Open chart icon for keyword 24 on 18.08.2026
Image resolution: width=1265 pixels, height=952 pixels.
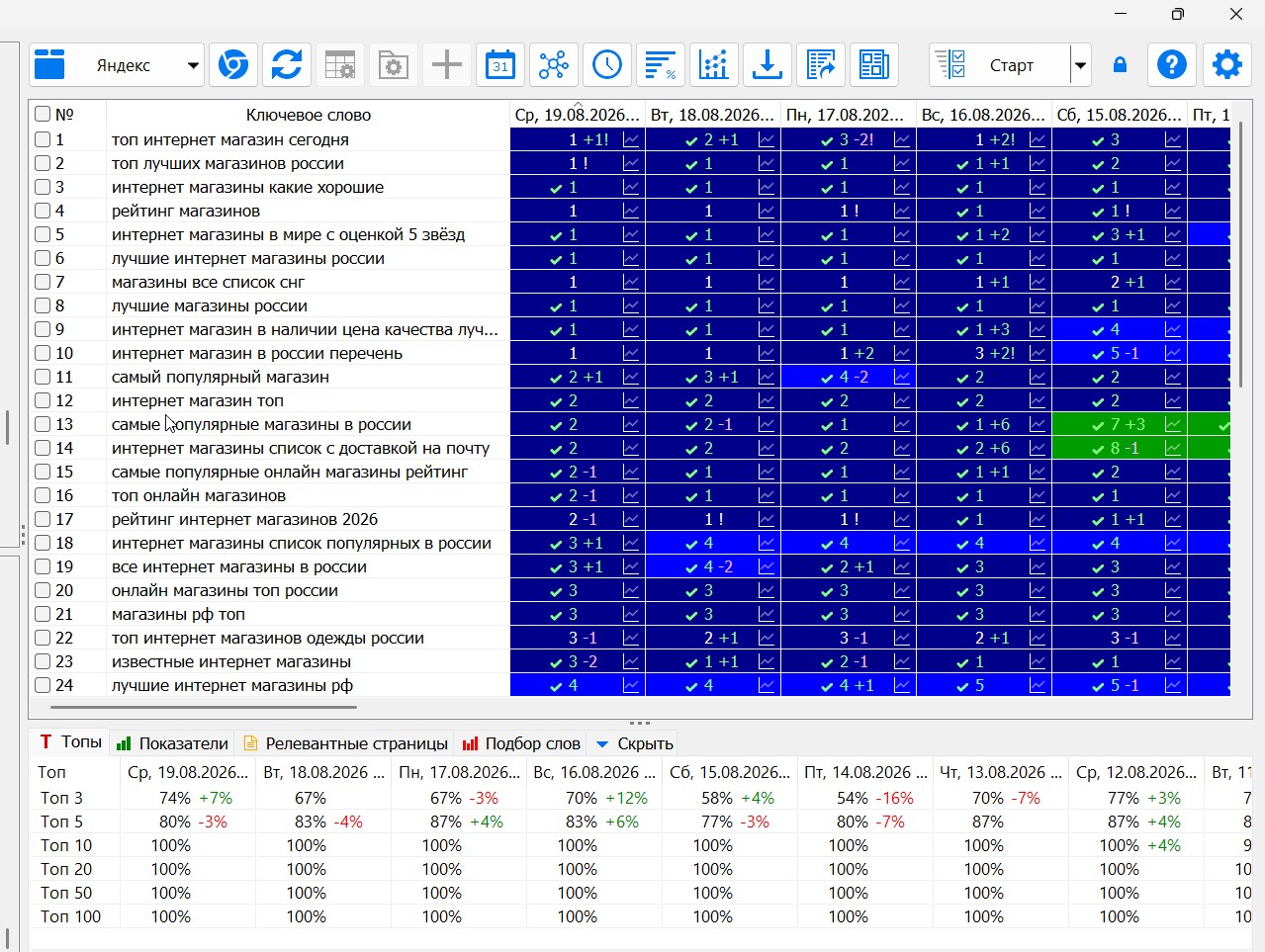pos(767,686)
